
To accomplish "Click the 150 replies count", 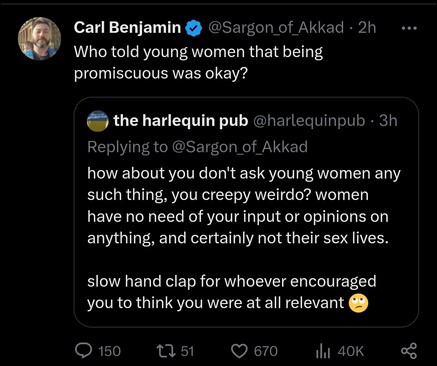I will 110,351.
